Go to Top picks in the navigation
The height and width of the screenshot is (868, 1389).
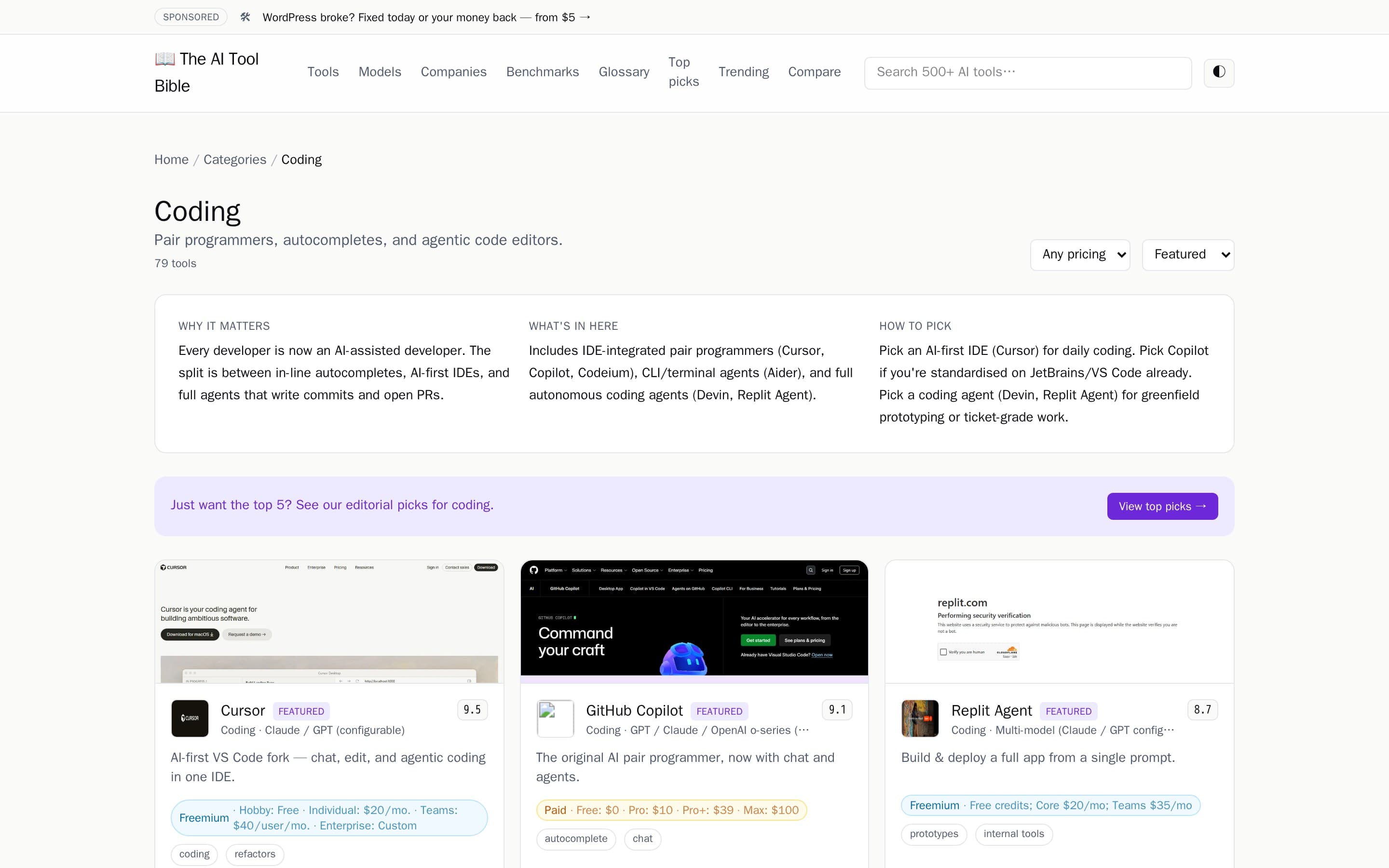click(x=683, y=72)
